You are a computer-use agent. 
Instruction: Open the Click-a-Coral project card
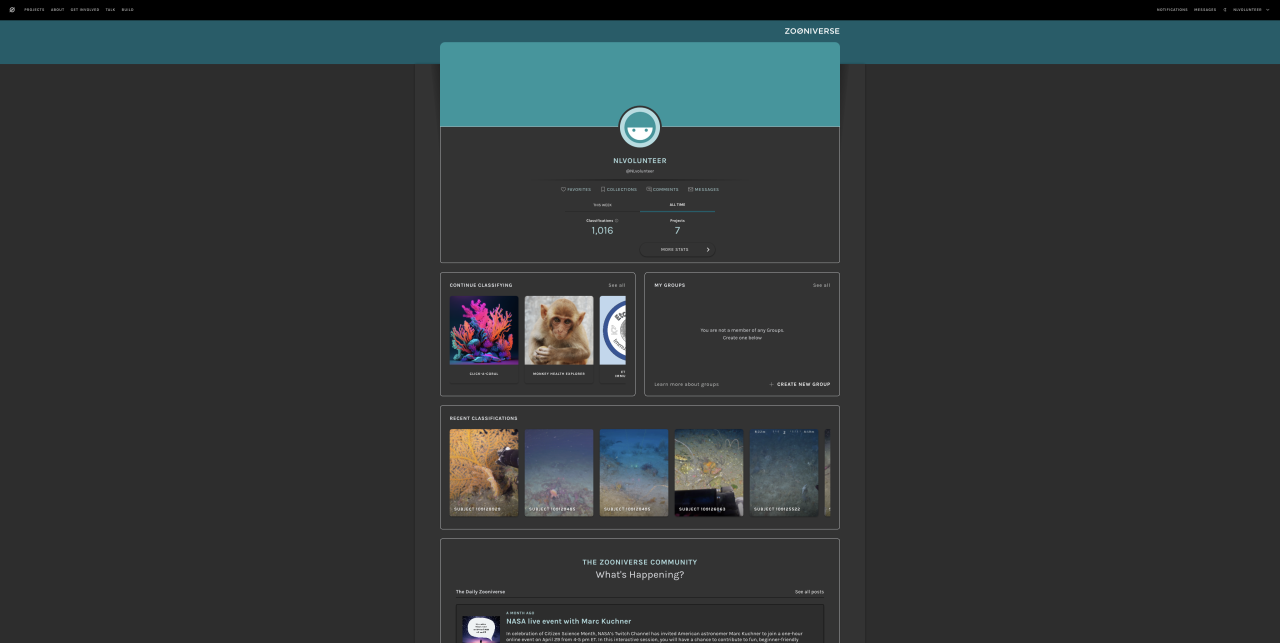click(484, 339)
